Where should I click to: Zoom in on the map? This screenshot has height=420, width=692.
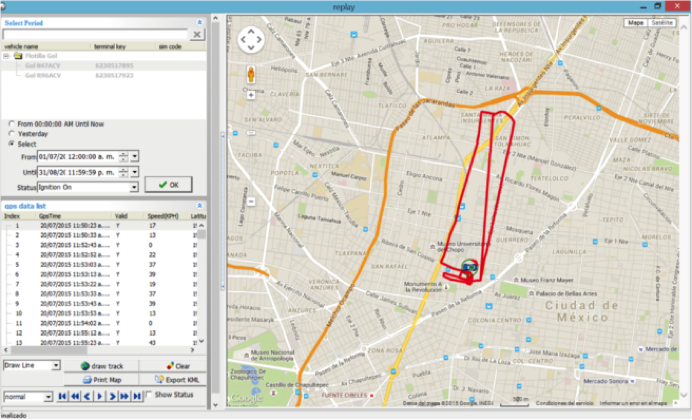[251, 95]
